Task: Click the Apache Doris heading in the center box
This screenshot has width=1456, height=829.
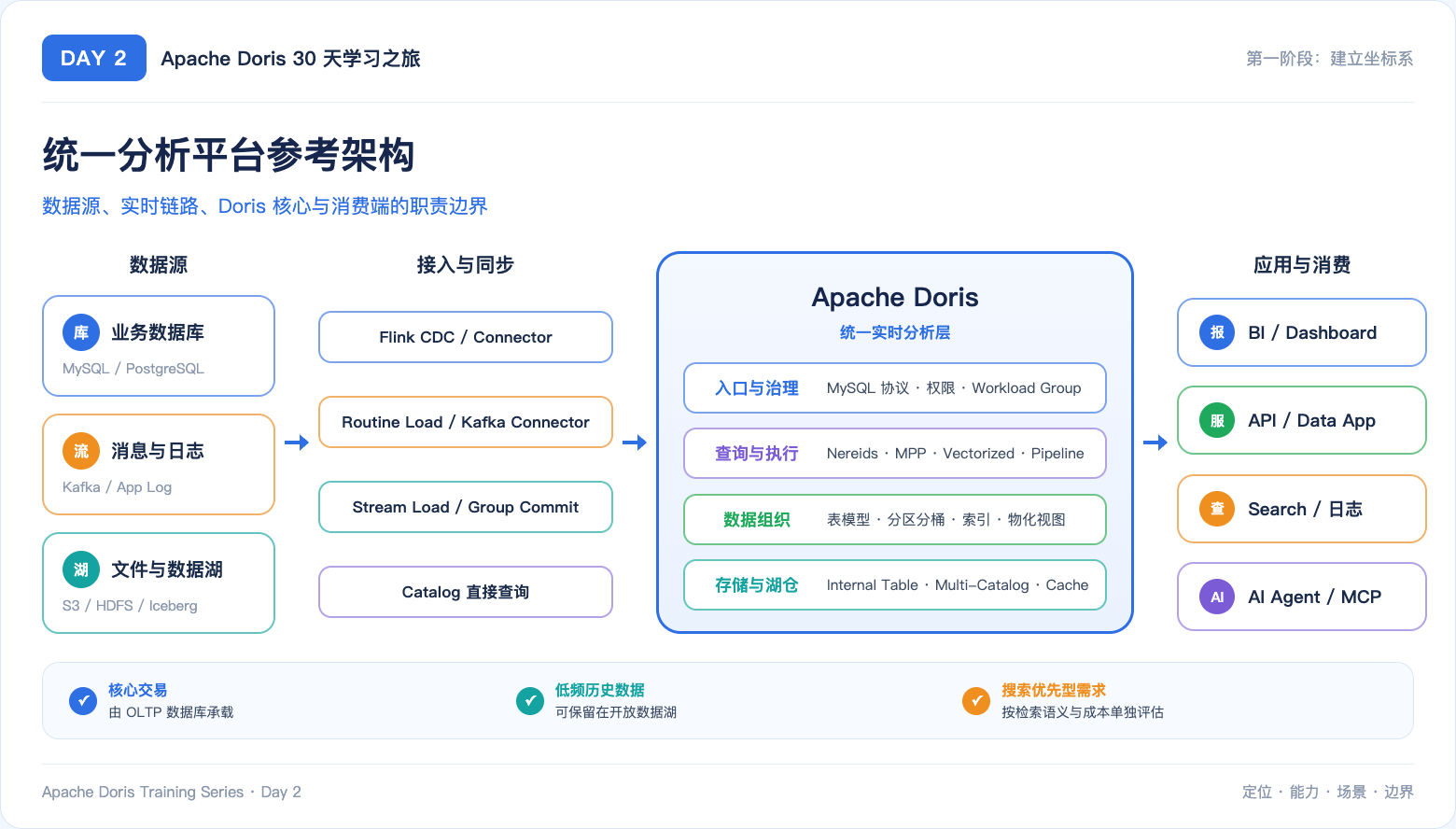Action: point(895,297)
